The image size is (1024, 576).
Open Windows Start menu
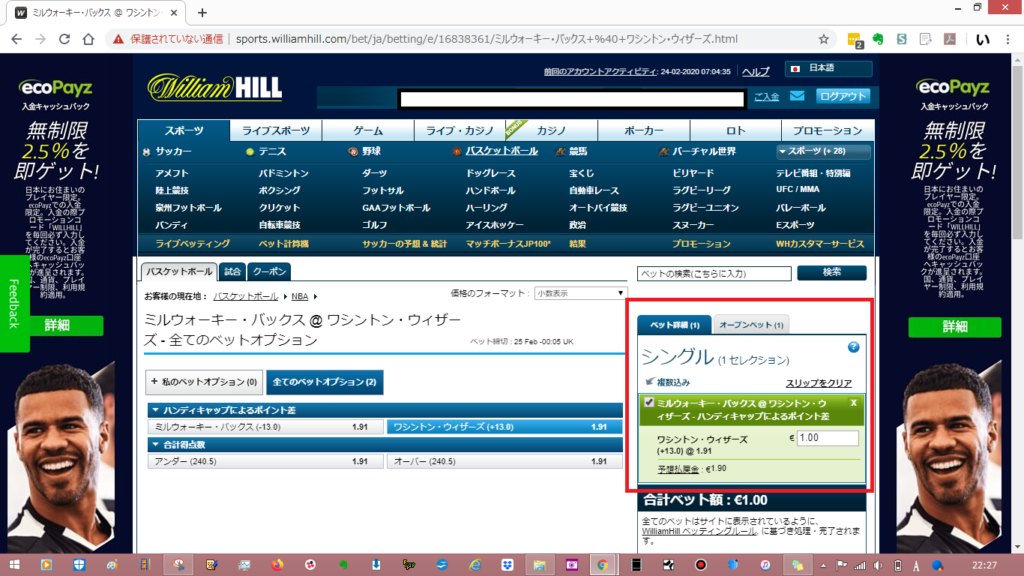(14, 565)
